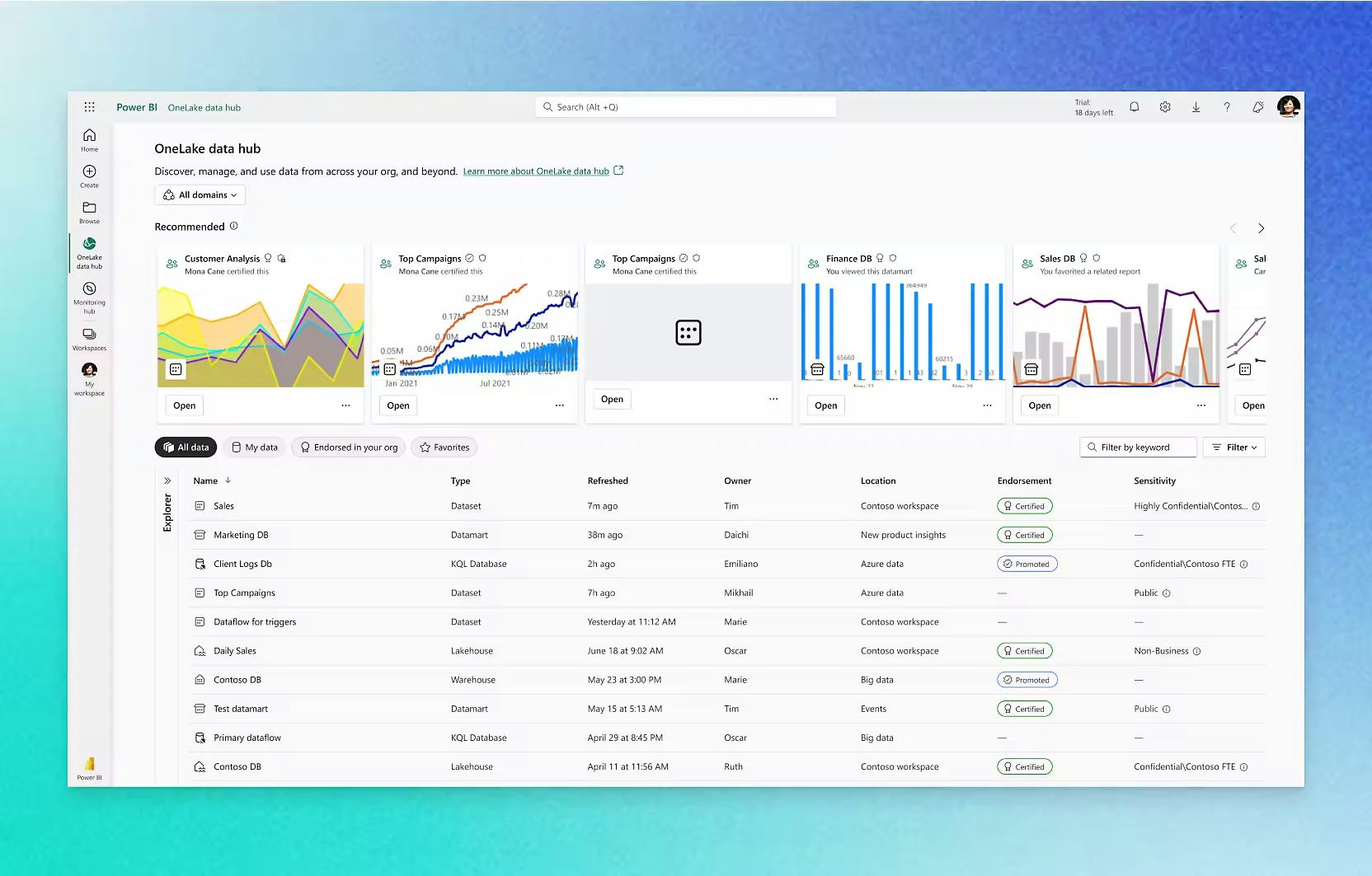Open the Customer Analysis recommended item

[184, 405]
